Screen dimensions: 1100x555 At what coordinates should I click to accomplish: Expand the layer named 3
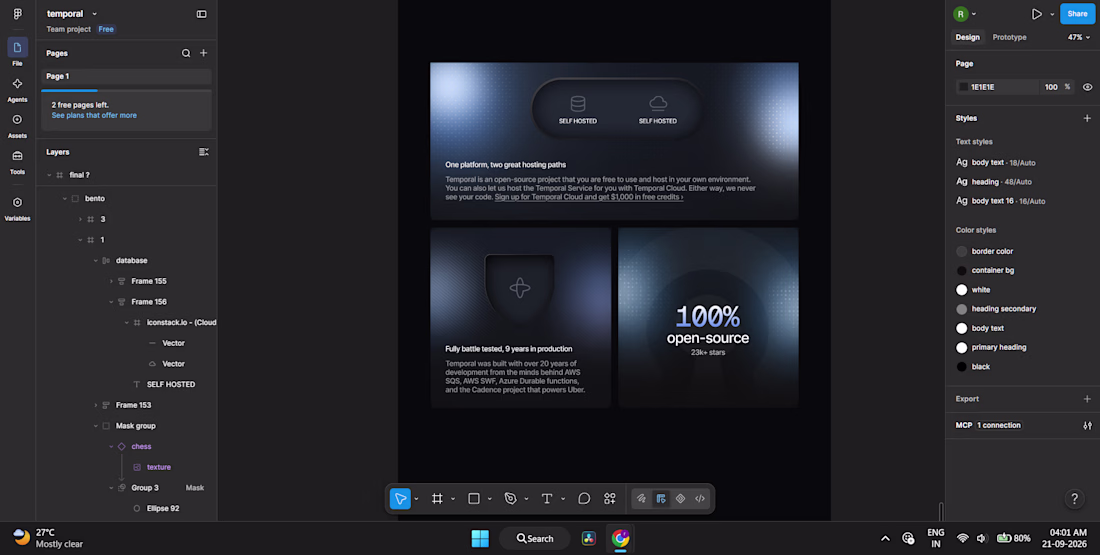[80, 219]
